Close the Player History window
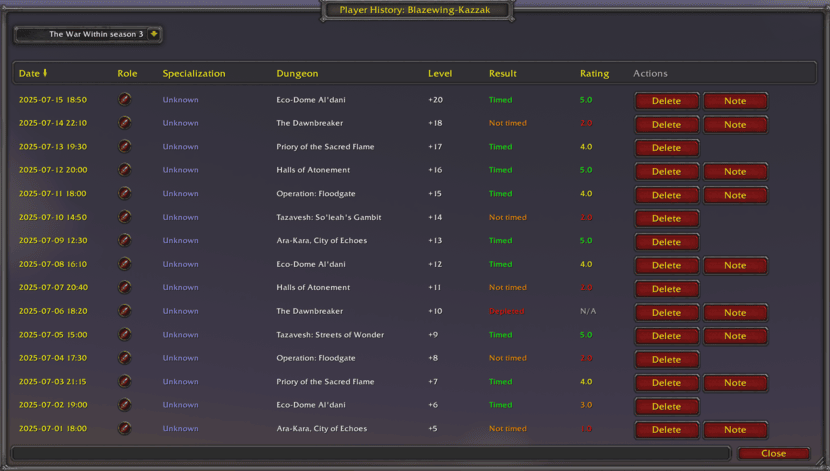The width and height of the screenshot is (830, 471). click(x=773, y=454)
